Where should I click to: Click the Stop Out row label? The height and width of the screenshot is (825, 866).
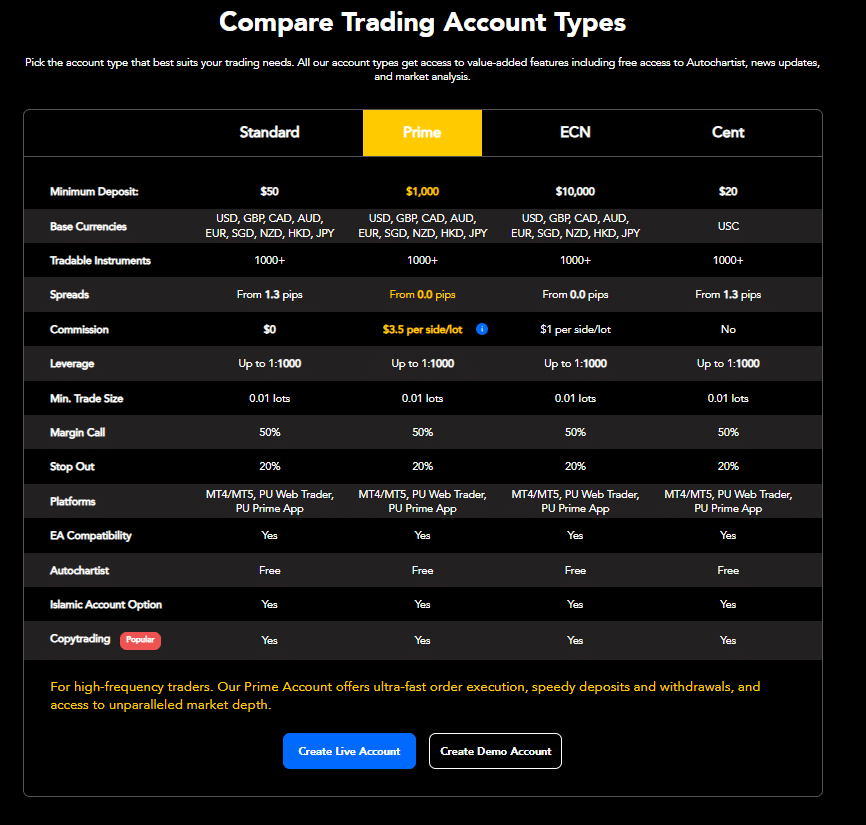pos(72,467)
